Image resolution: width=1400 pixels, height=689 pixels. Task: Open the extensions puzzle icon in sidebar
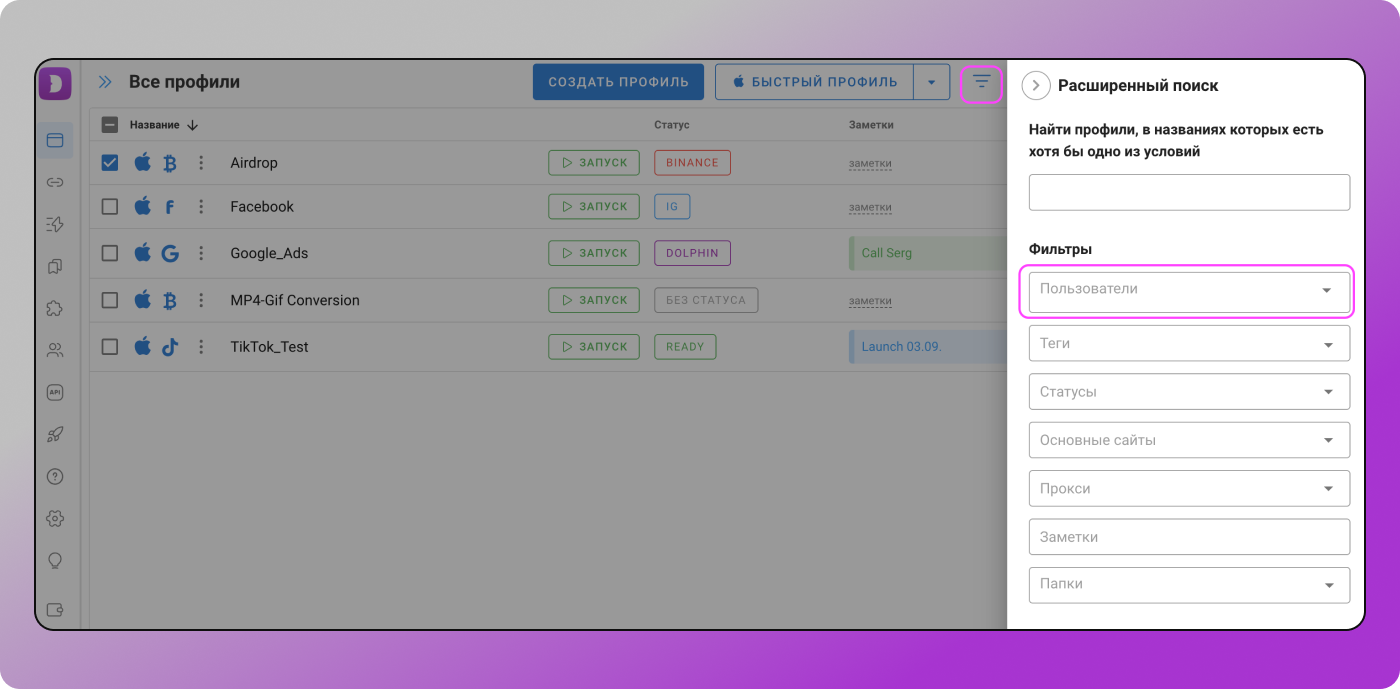click(x=55, y=309)
